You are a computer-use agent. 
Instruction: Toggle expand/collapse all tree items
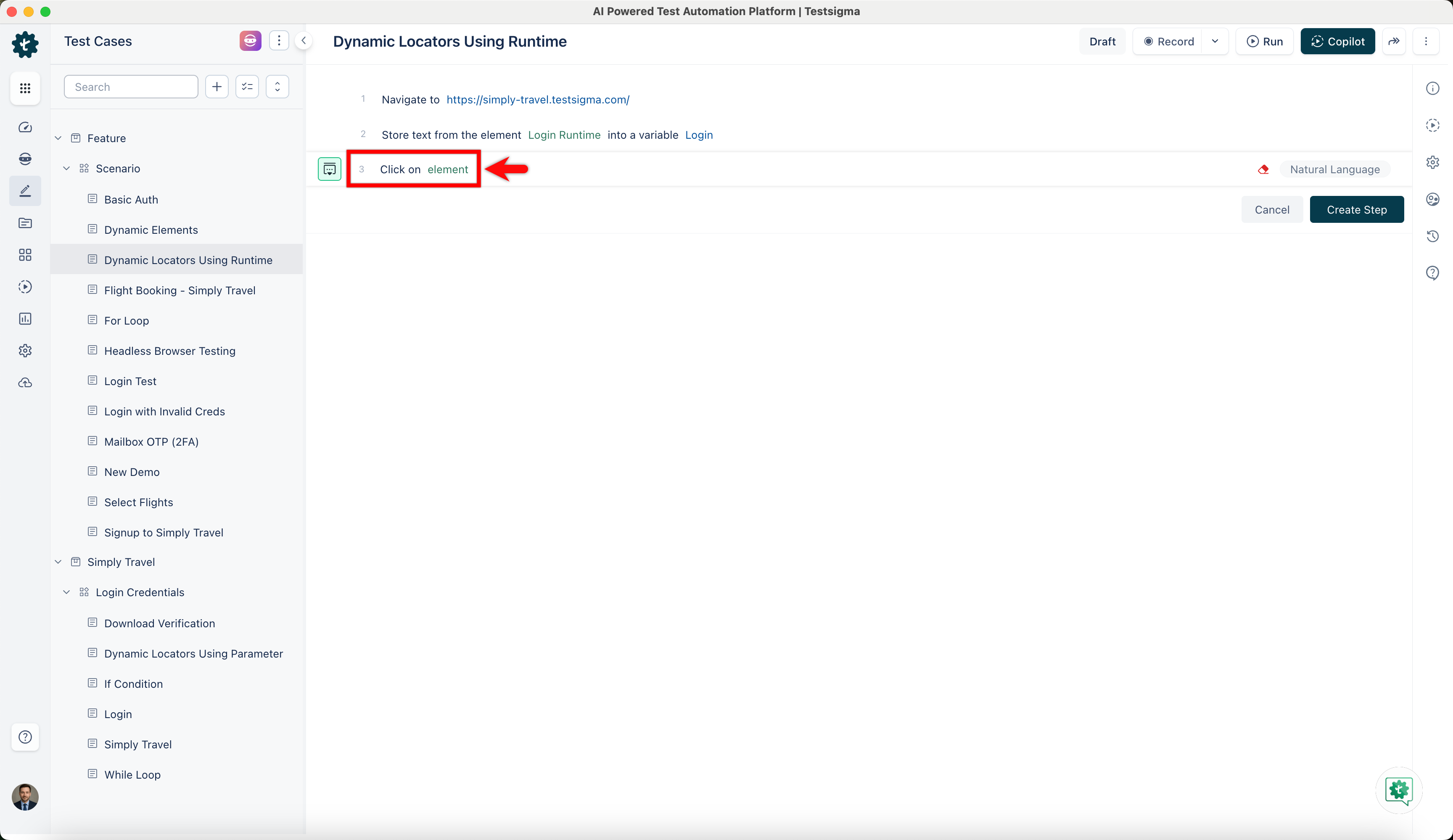pyautogui.click(x=277, y=87)
